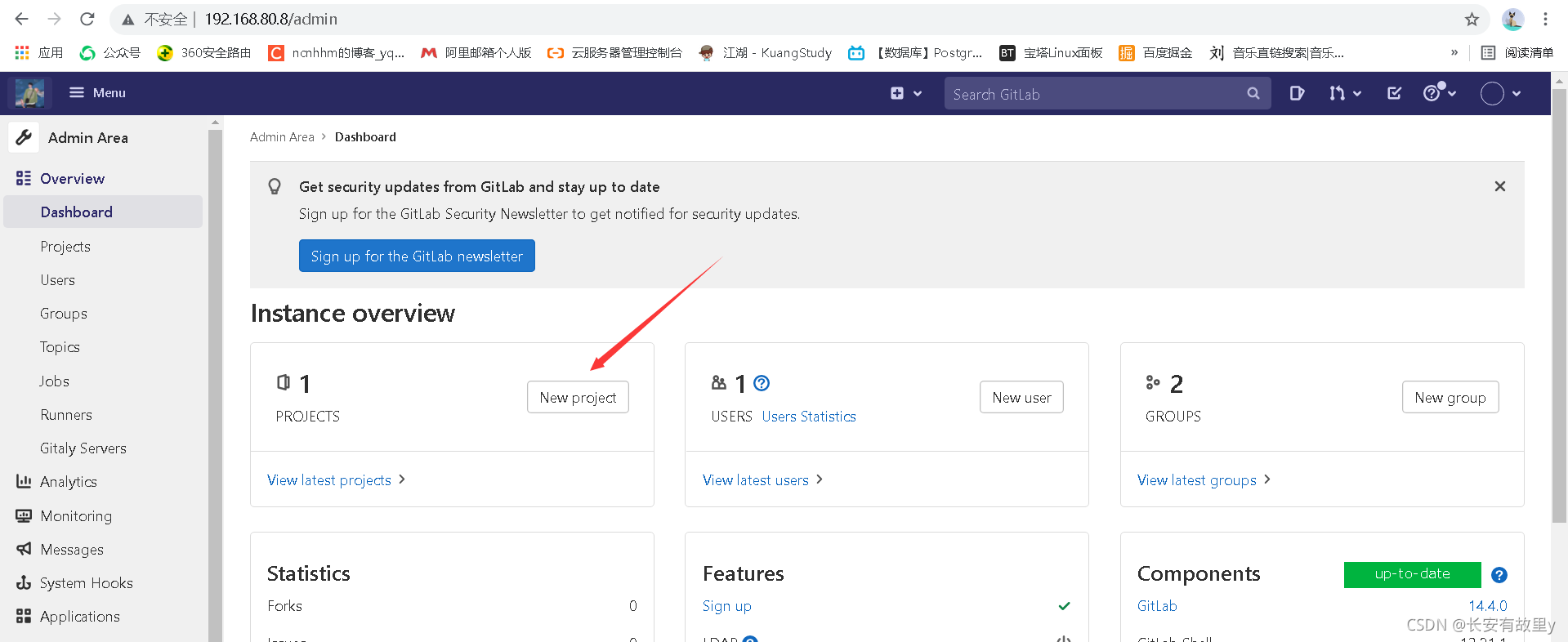Image resolution: width=1568 pixels, height=642 pixels.
Task: Click the site security warning icon
Action: click(127, 19)
